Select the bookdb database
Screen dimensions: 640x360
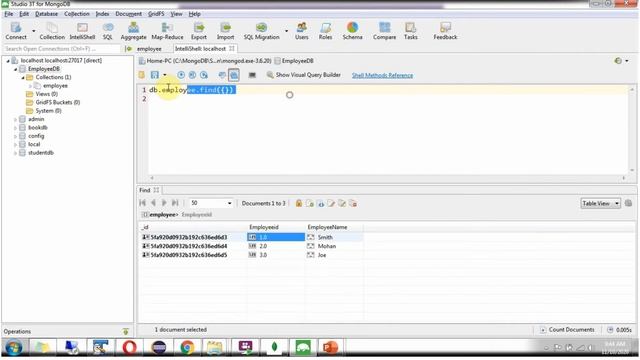pos(38,128)
